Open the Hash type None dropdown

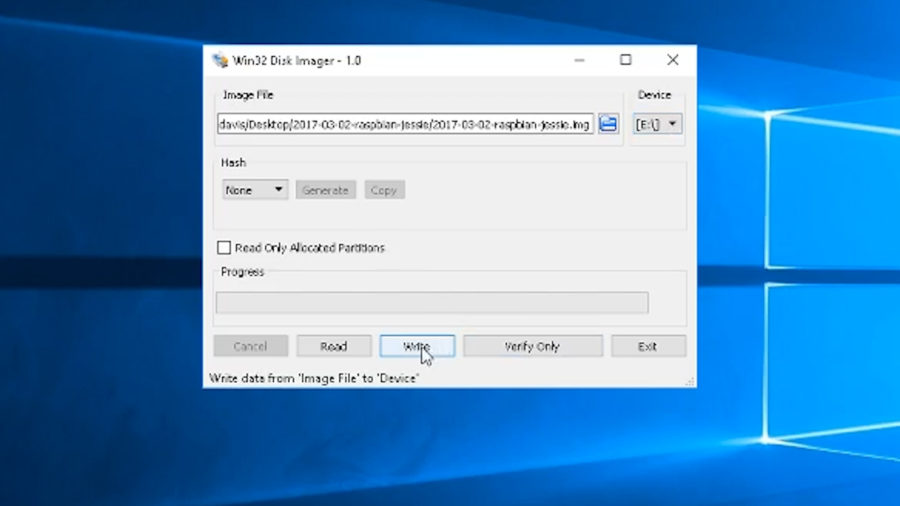(x=255, y=190)
